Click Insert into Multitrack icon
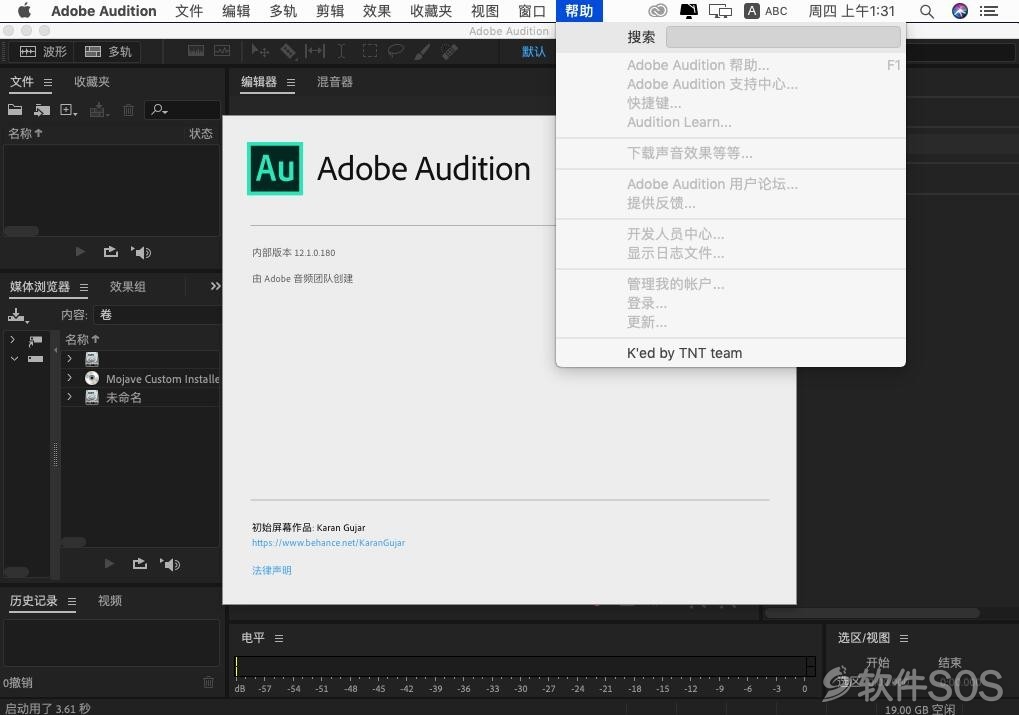Screen dimensions: 1019x715 [x=99, y=110]
